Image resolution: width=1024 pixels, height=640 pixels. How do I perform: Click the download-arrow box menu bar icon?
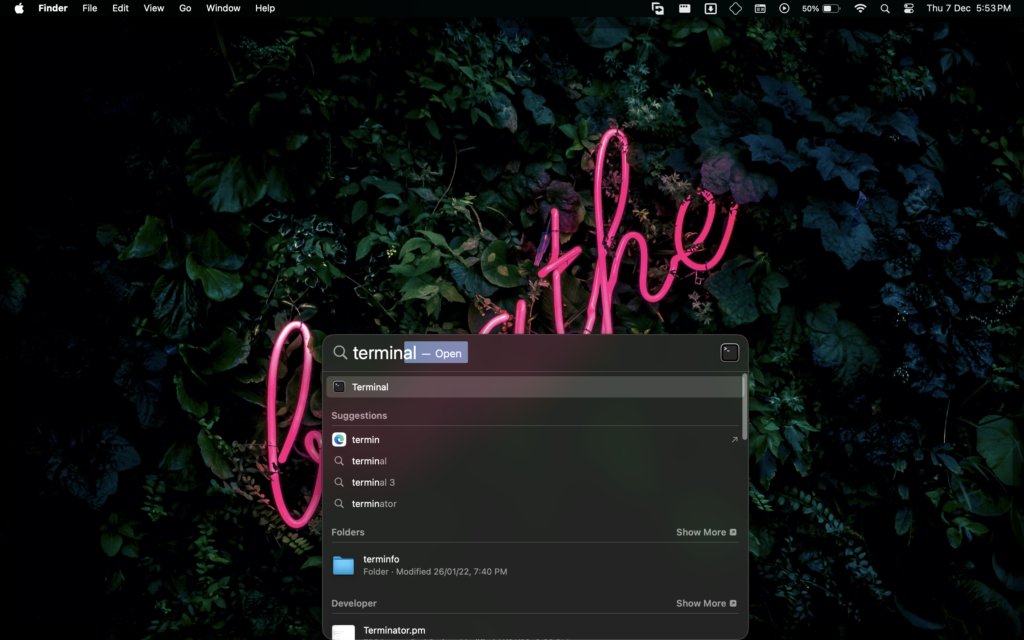711,8
